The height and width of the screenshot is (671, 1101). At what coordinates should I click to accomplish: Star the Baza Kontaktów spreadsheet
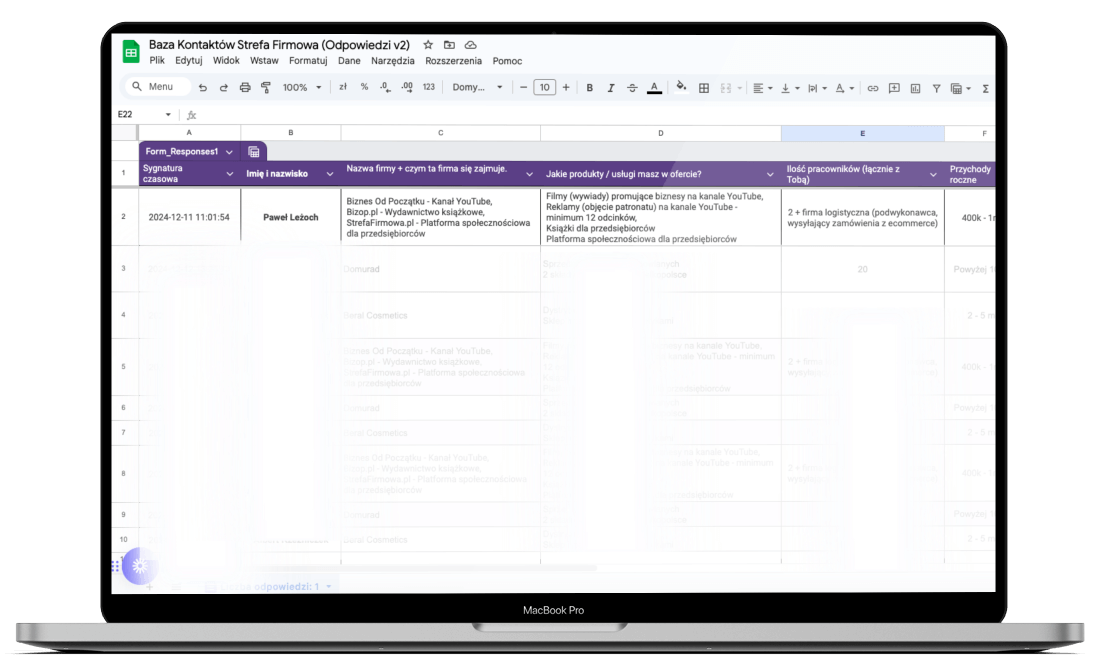(x=428, y=45)
